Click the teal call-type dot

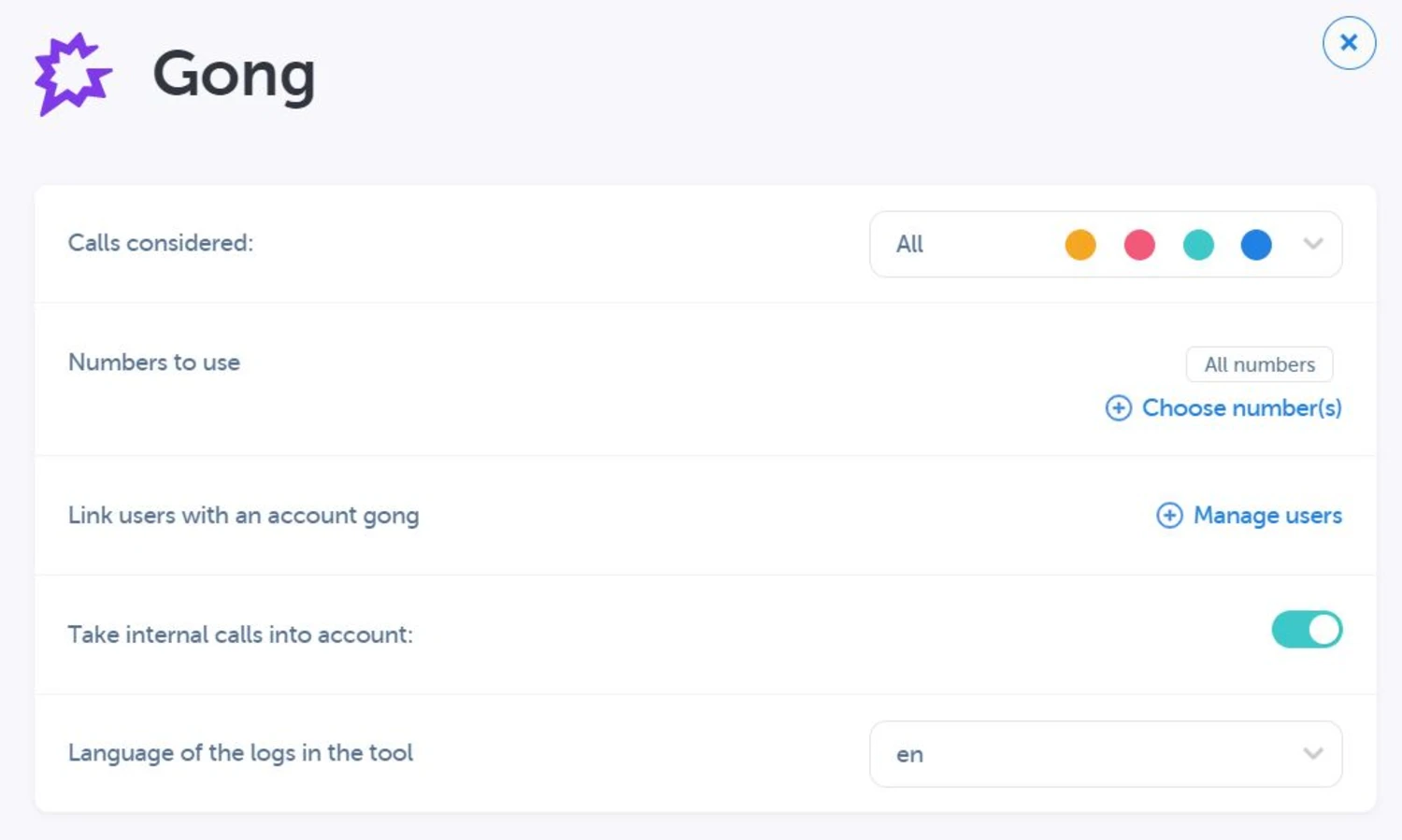pos(1198,245)
